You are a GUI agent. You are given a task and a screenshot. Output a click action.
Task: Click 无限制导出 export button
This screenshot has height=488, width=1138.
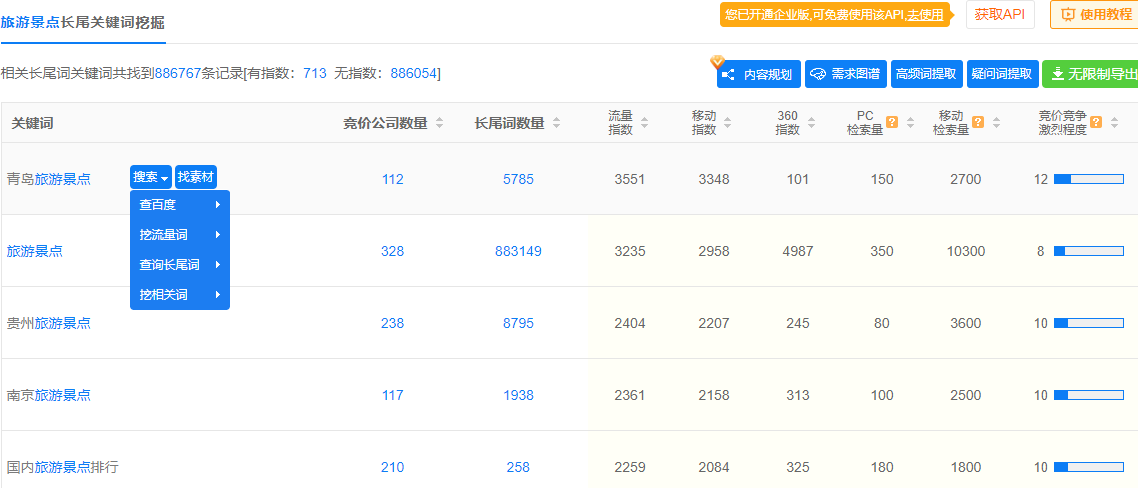point(1092,74)
